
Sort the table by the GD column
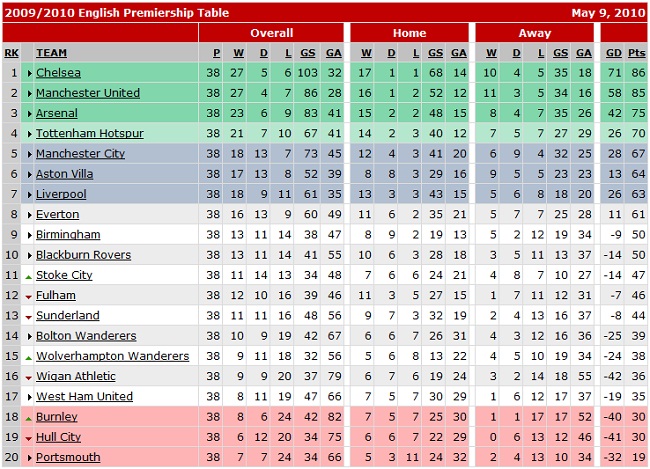click(613, 52)
